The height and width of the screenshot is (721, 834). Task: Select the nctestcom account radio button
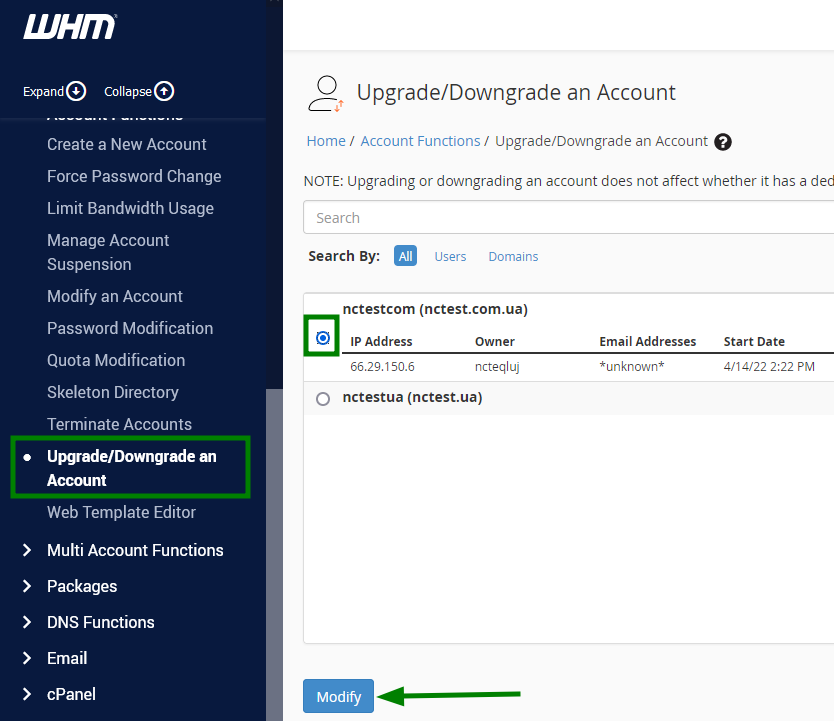pos(322,338)
